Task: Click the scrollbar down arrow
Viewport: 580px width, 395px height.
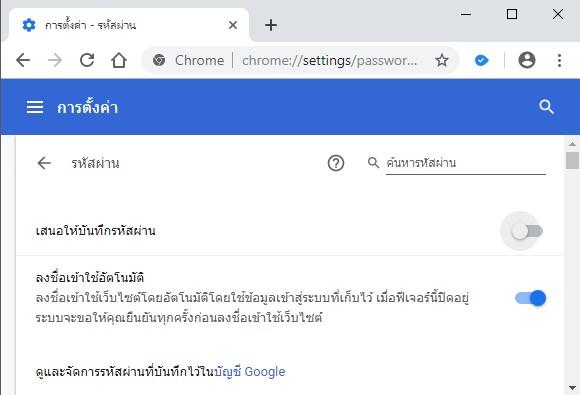Action: pyautogui.click(x=572, y=388)
